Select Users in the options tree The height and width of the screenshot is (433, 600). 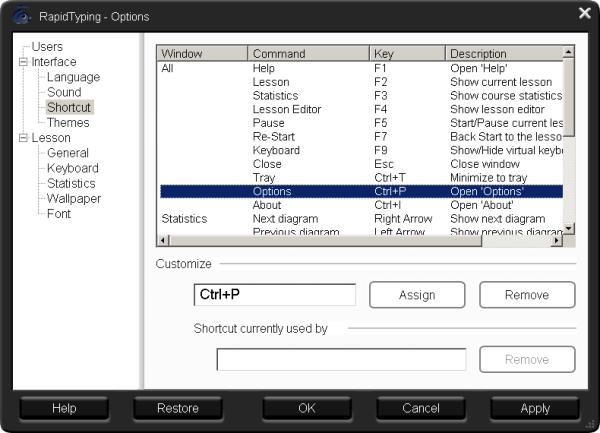pyautogui.click(x=47, y=47)
